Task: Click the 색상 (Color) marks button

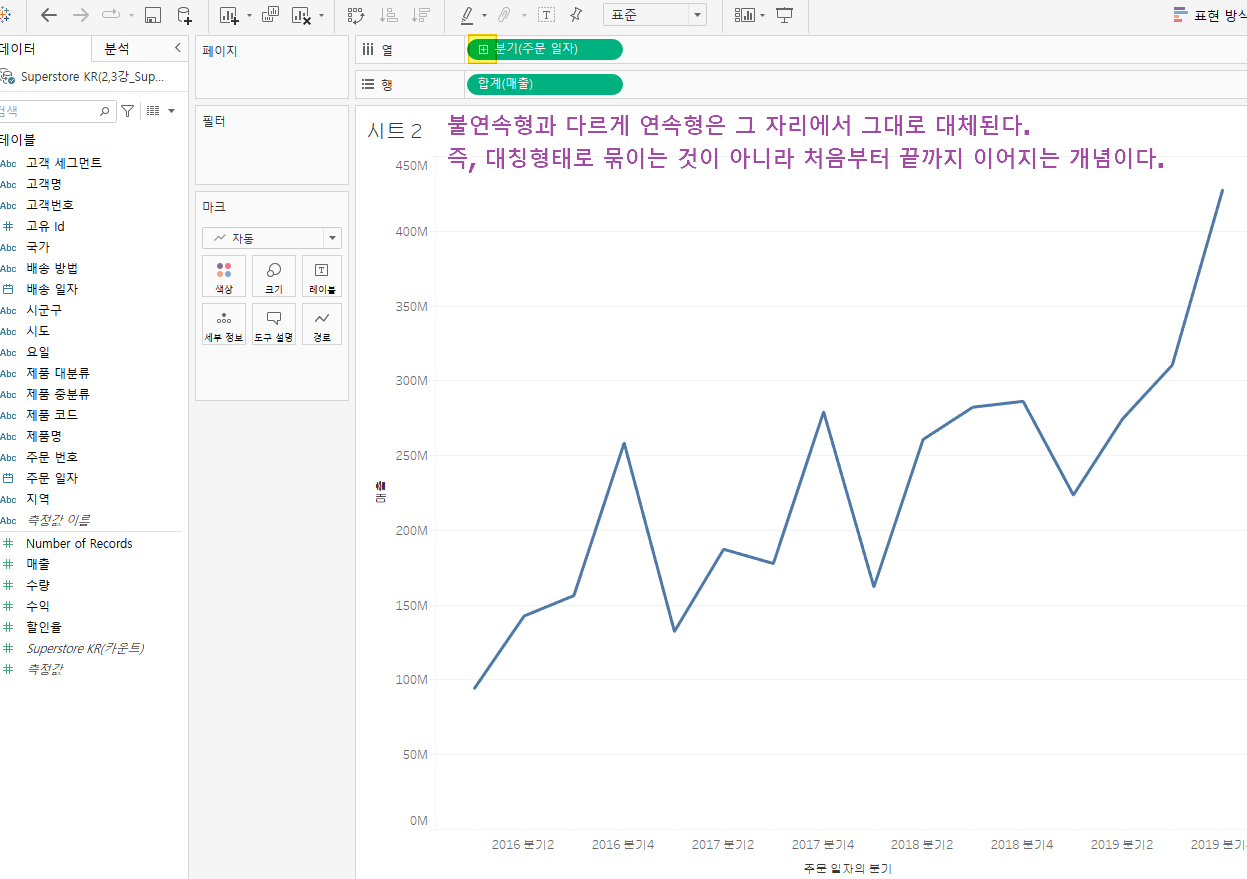Action: tap(223, 276)
